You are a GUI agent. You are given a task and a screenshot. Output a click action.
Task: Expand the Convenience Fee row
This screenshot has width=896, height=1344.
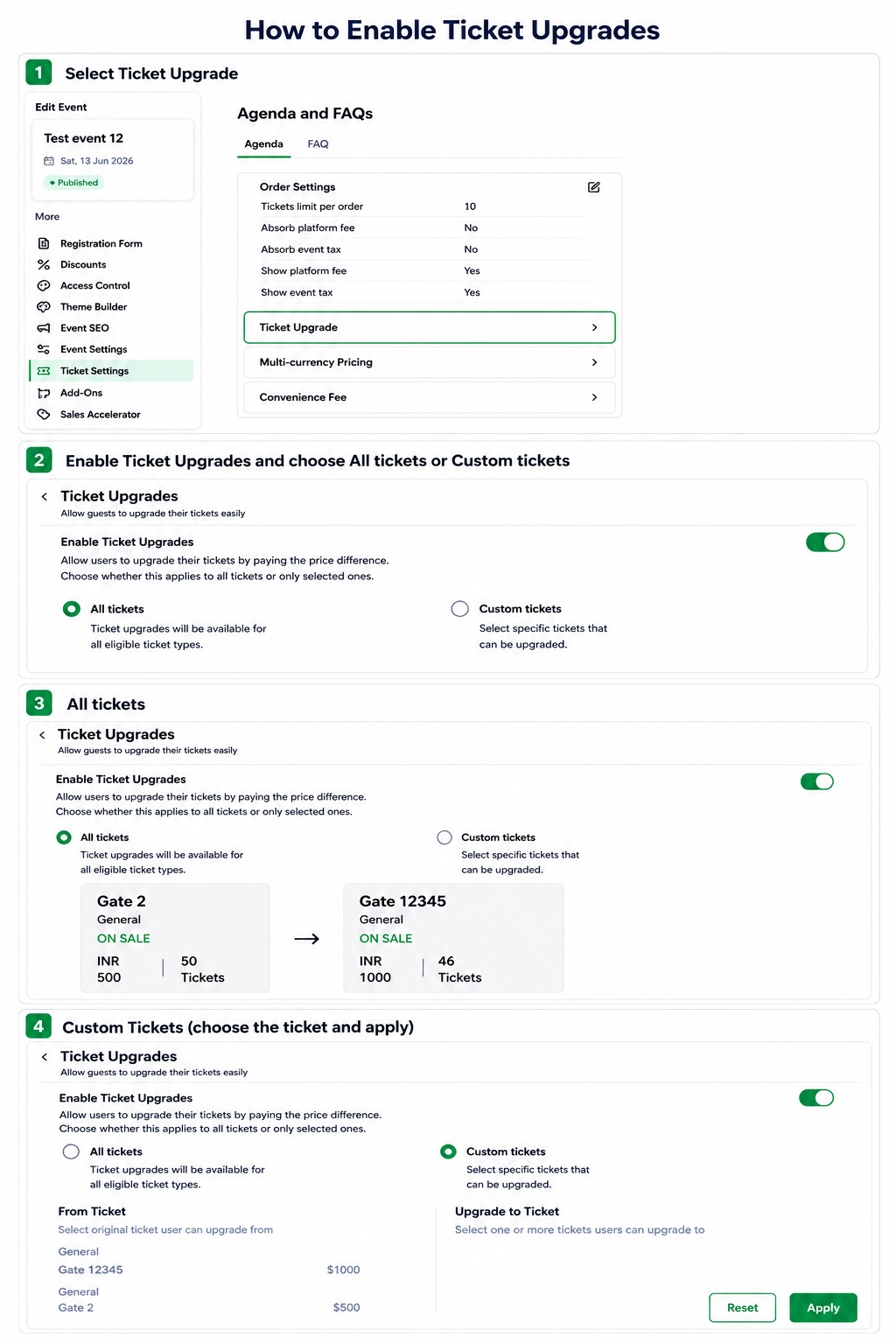click(x=430, y=397)
